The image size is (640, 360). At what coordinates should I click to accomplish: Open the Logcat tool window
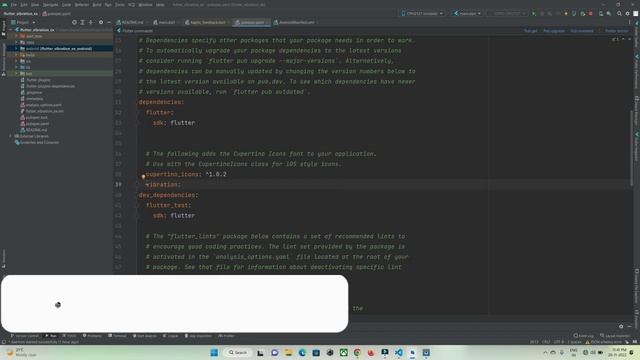point(171,336)
